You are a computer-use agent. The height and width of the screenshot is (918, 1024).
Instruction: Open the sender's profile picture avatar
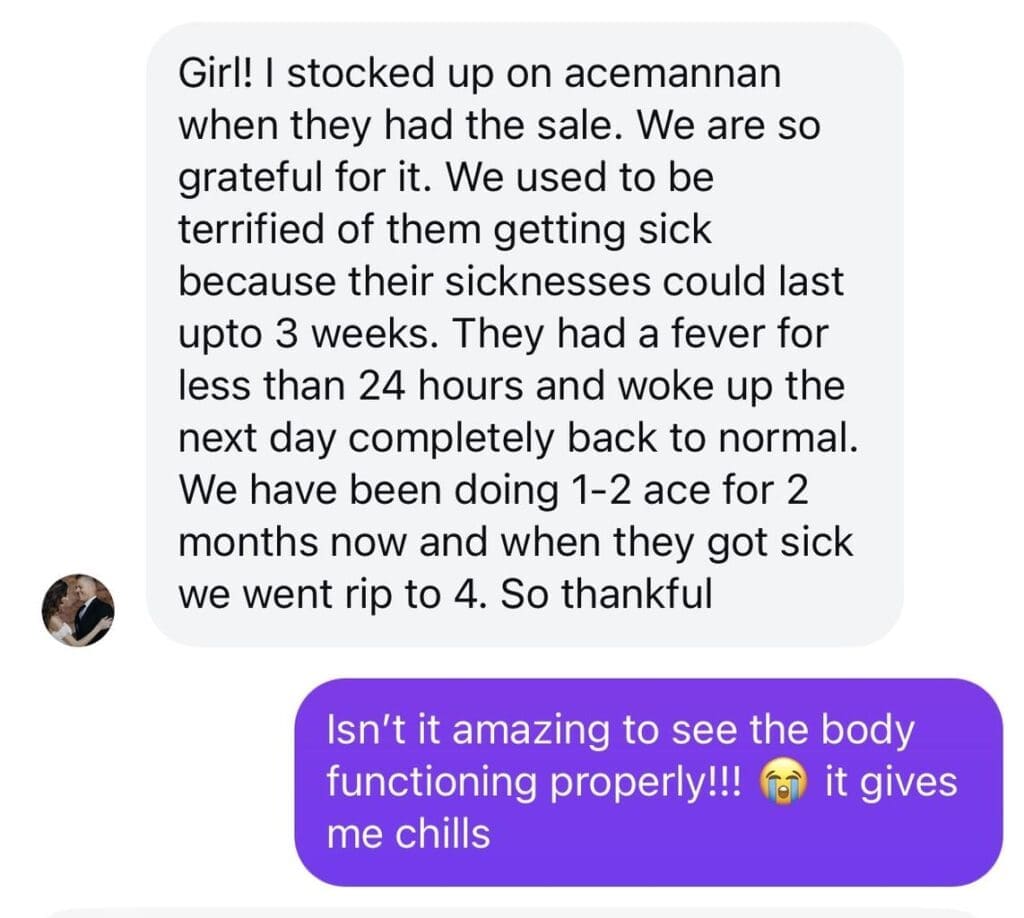[x=78, y=610]
